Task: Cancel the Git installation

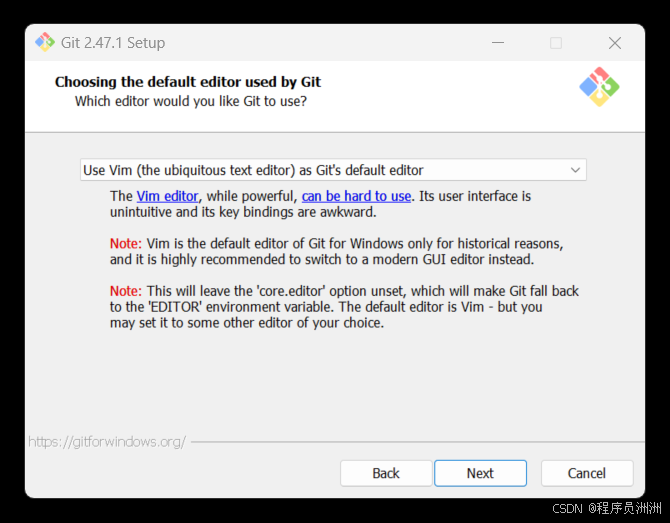Action: [x=587, y=473]
